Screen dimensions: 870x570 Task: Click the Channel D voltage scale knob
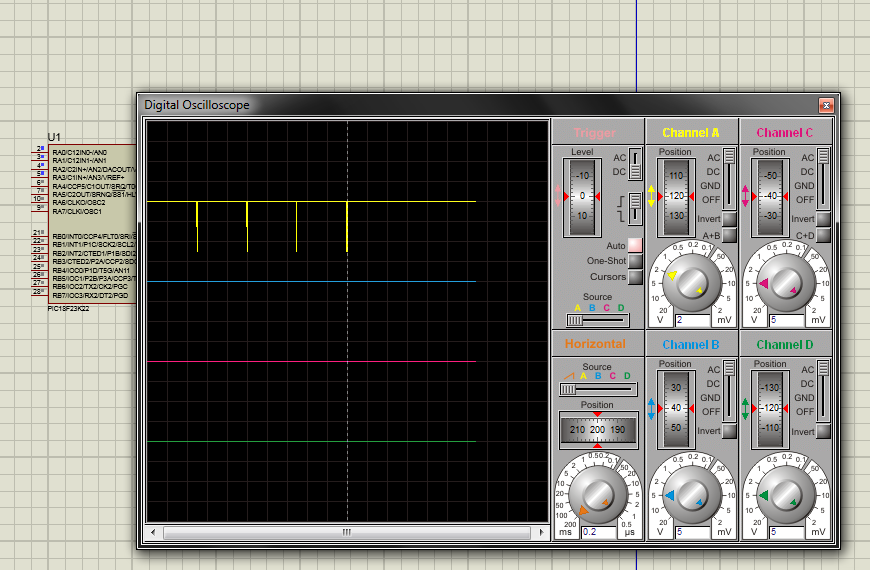(786, 495)
